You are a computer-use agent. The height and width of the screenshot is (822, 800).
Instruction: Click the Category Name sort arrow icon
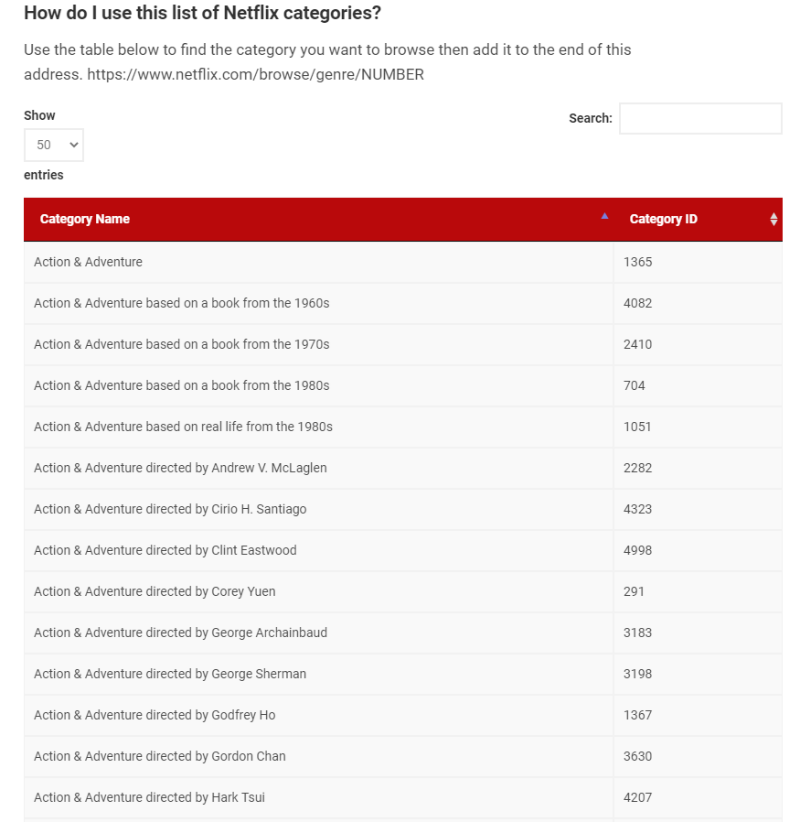coord(603,216)
